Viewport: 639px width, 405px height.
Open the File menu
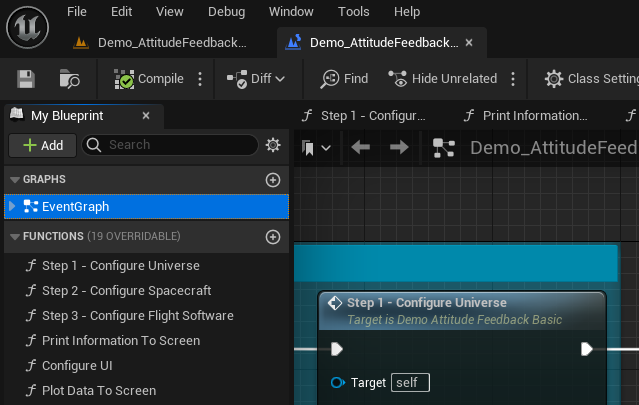coord(77,11)
